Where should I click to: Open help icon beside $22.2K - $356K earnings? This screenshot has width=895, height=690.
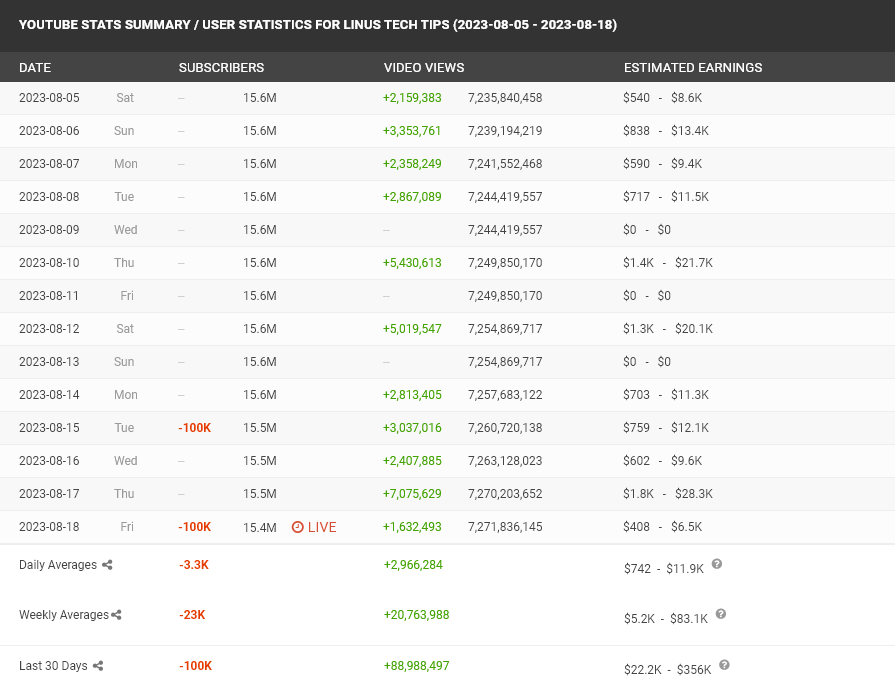point(724,665)
